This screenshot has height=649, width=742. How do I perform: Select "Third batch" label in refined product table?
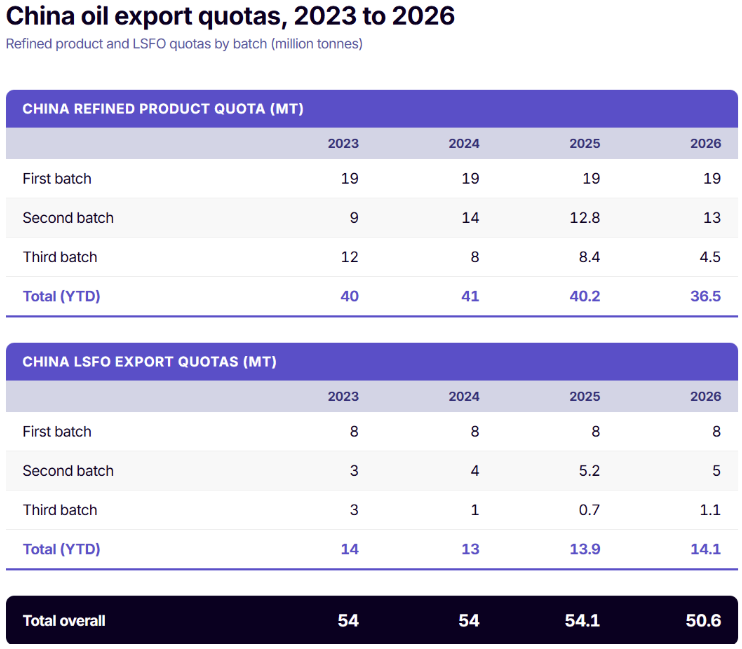[60, 257]
